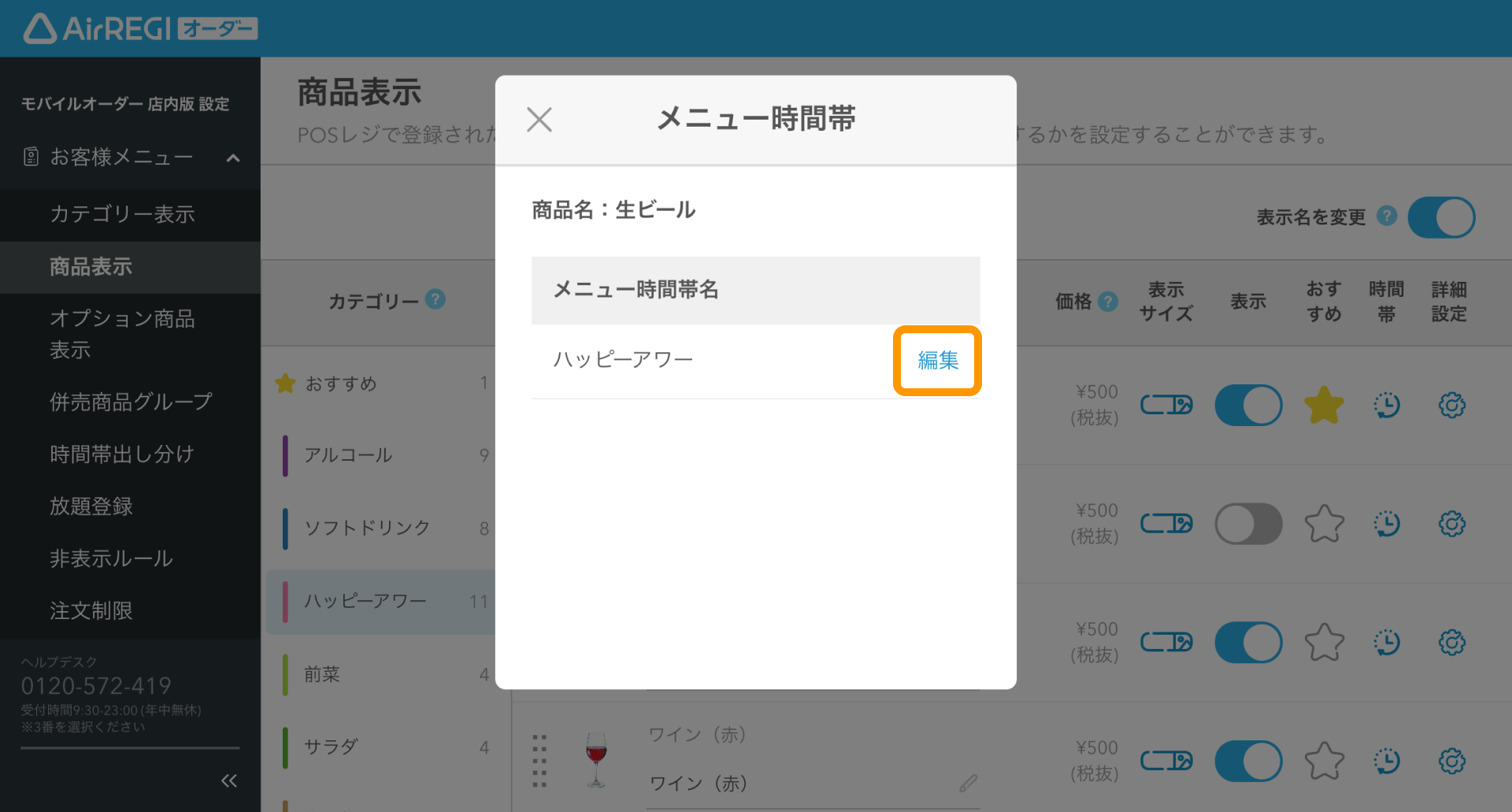Click display size icon in third product row
1512x812 pixels.
coord(1166,643)
